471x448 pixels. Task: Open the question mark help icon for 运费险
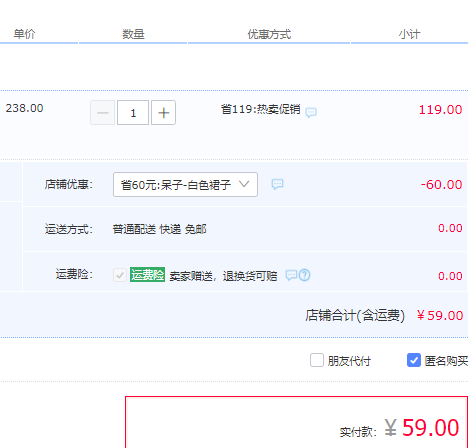point(304,275)
